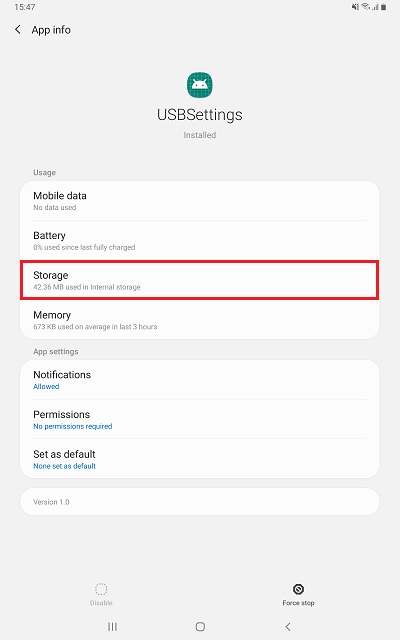Image resolution: width=400 pixels, height=640 pixels.
Task: Tap the Wi-Fi signal status icon
Action: pos(366,7)
